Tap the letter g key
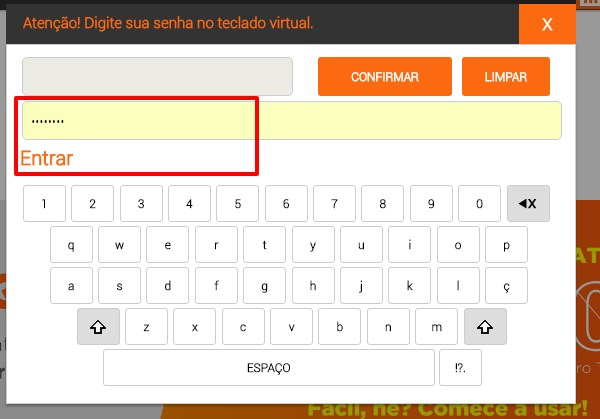This screenshot has width=600, height=419. 264,286
